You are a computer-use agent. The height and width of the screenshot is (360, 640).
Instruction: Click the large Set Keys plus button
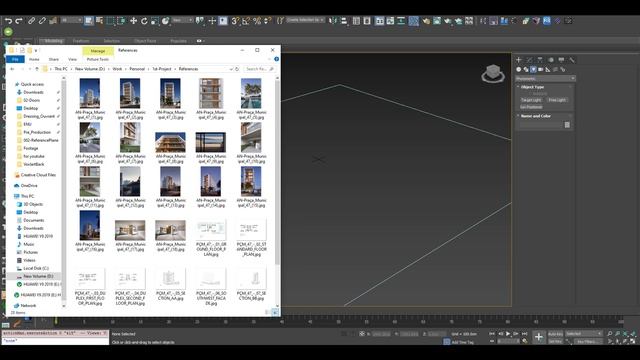click(x=539, y=337)
